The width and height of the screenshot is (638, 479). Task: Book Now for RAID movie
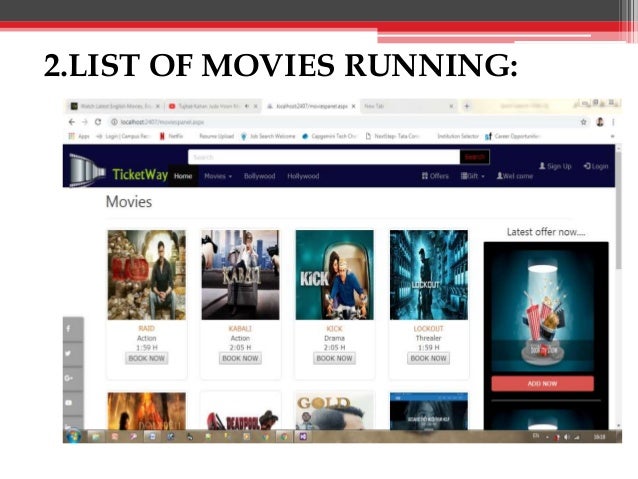pyautogui.click(x=146, y=358)
